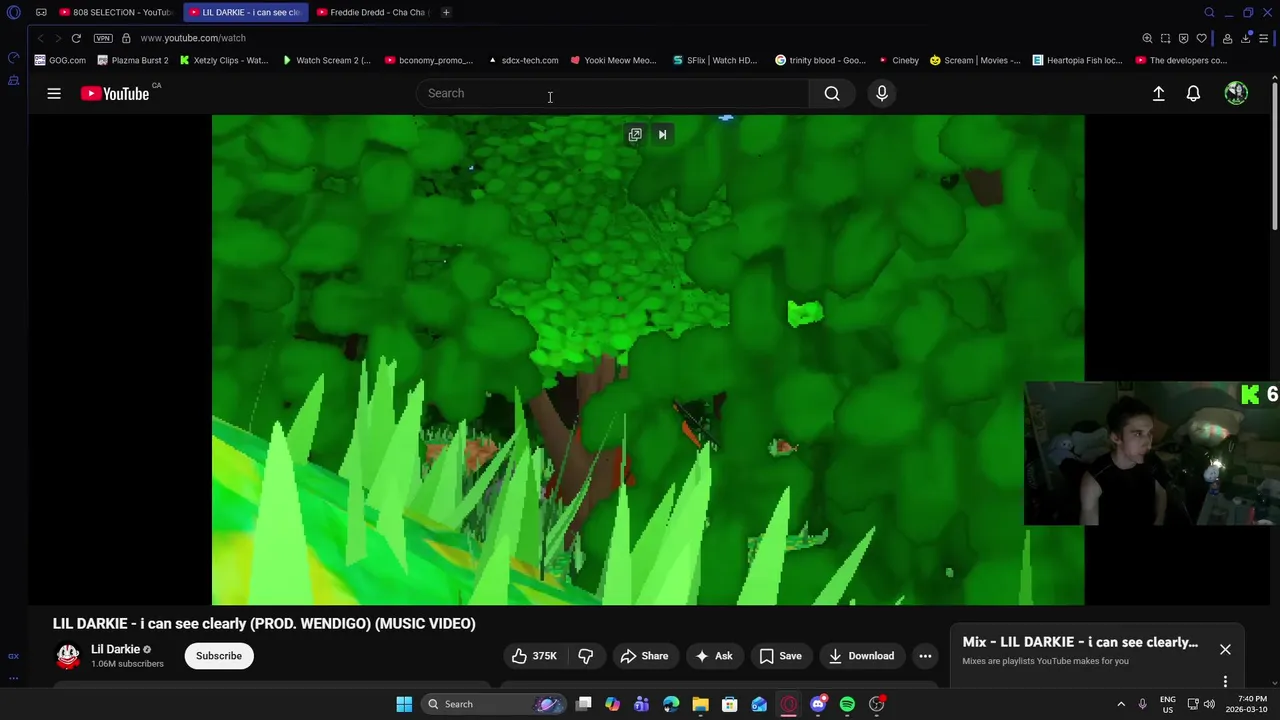
Task: Open the Plazma Burst 2 bookmark
Action: pos(133,60)
